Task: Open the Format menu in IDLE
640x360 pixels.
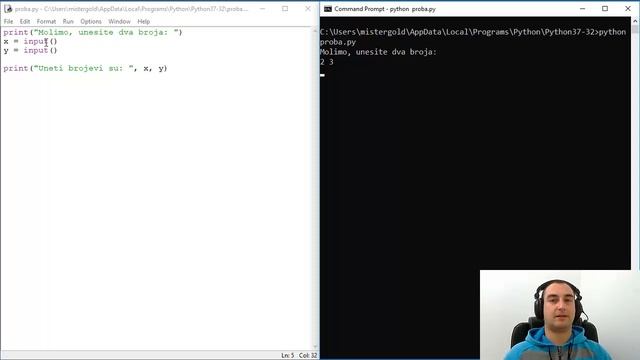Action: [x=46, y=21]
